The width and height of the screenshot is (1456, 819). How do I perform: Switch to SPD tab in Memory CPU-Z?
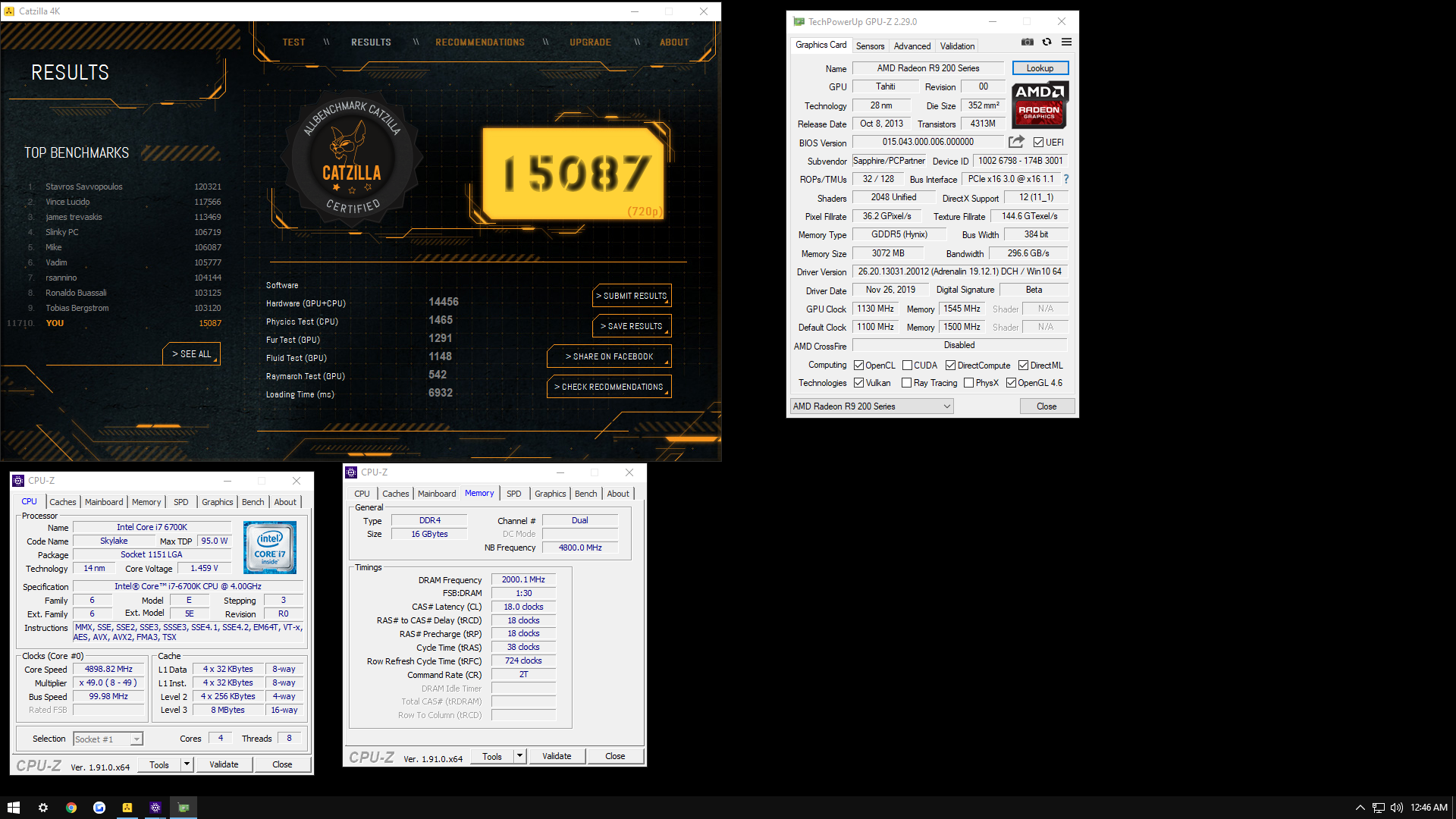tap(513, 494)
